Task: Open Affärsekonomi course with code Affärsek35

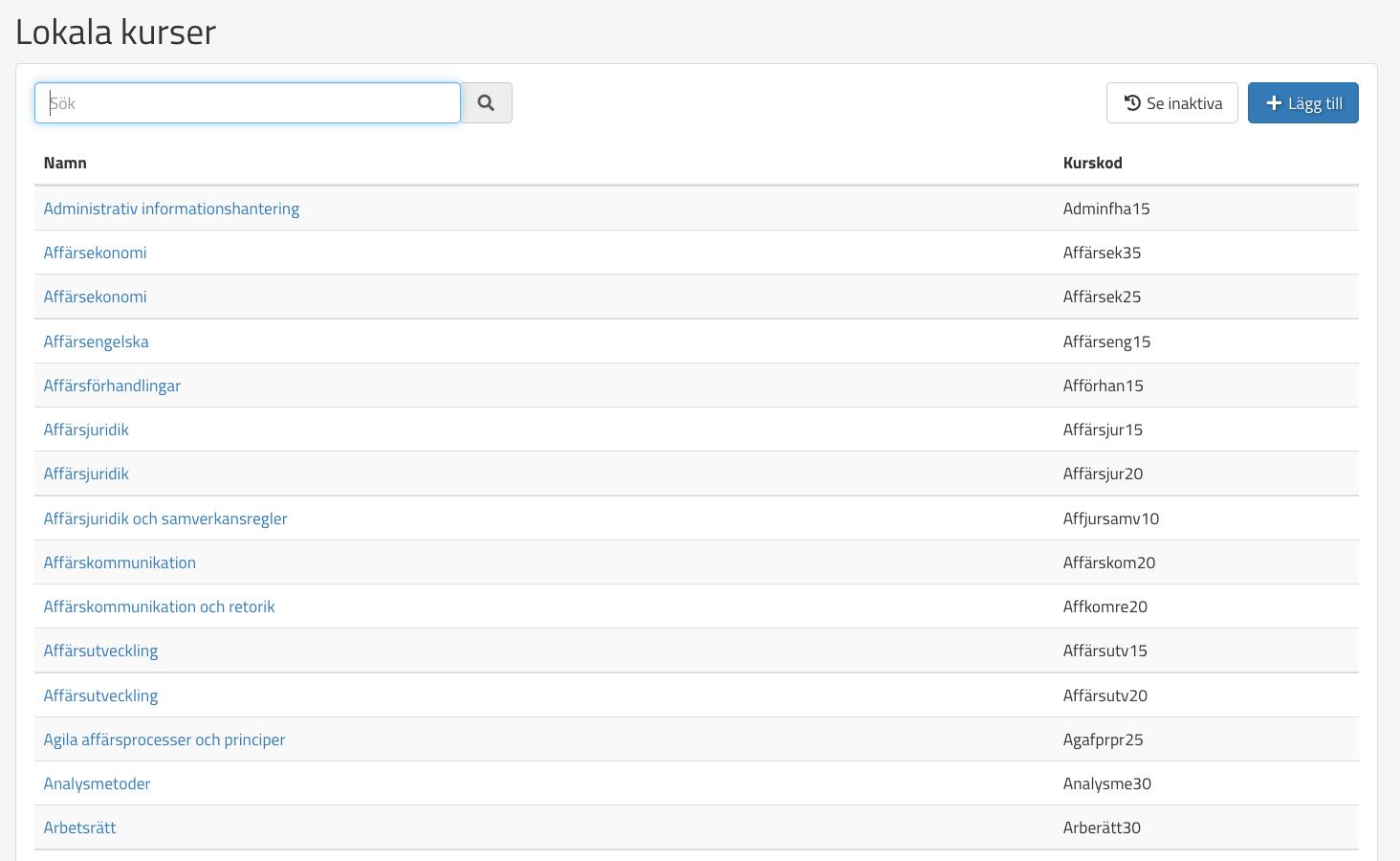Action: [95, 253]
